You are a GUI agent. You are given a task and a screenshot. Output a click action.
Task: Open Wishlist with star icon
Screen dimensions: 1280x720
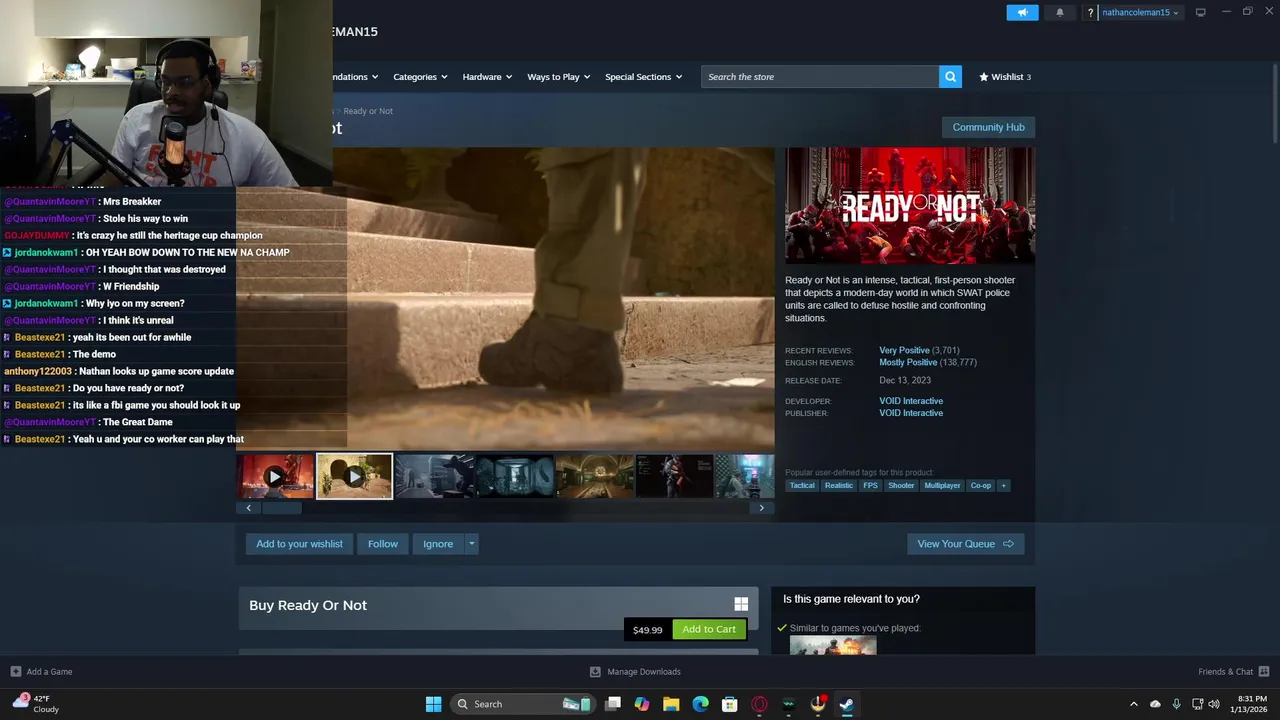(x=1004, y=77)
